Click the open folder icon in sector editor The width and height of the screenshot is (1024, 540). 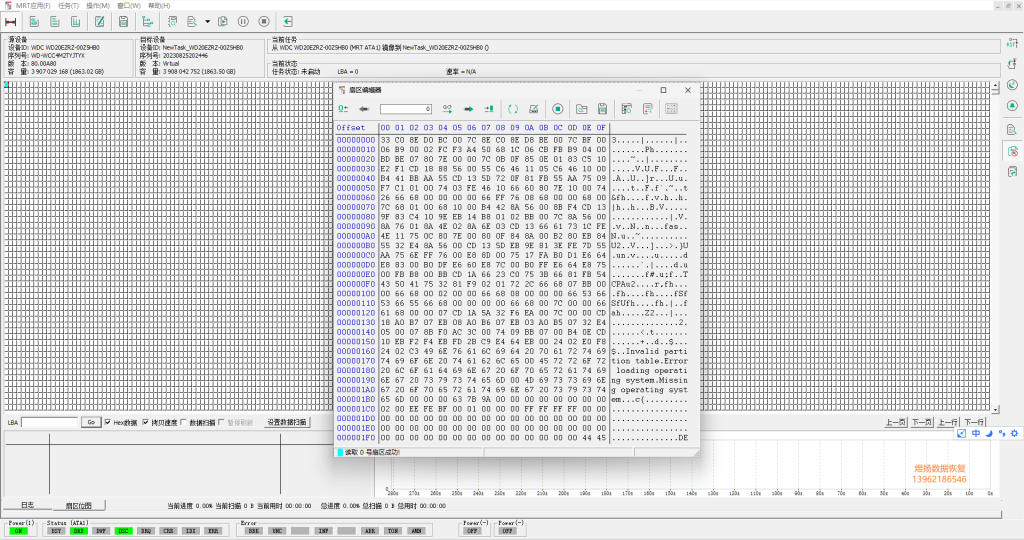click(581, 109)
